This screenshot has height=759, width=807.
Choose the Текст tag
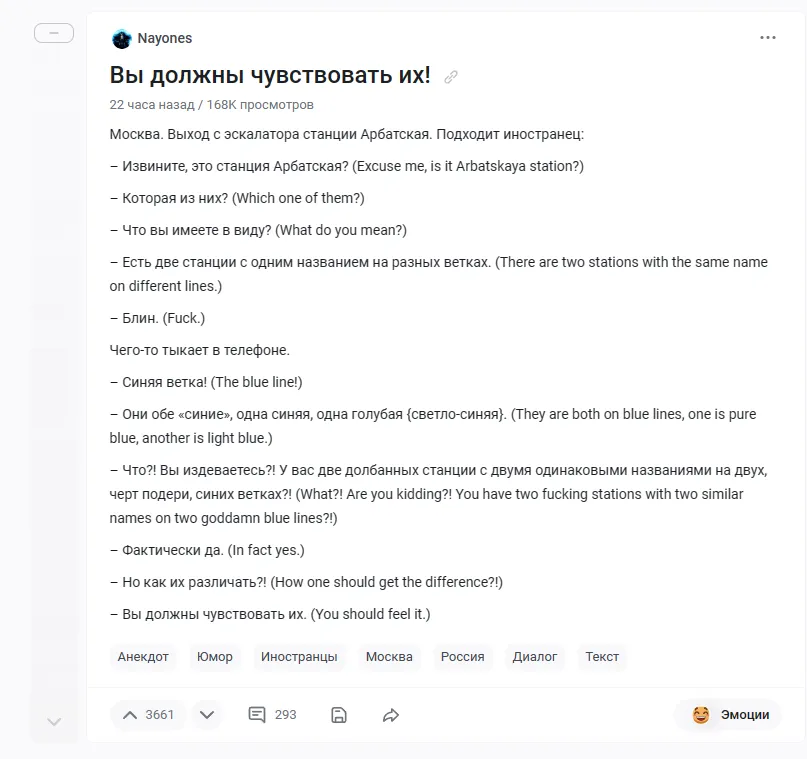pos(602,657)
